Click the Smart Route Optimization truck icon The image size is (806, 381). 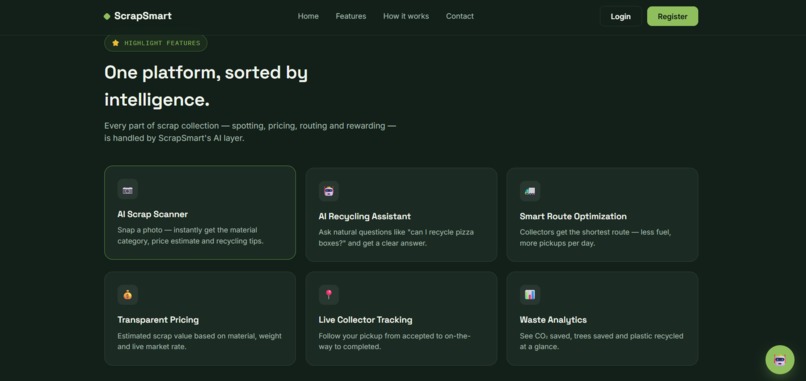[529, 191]
